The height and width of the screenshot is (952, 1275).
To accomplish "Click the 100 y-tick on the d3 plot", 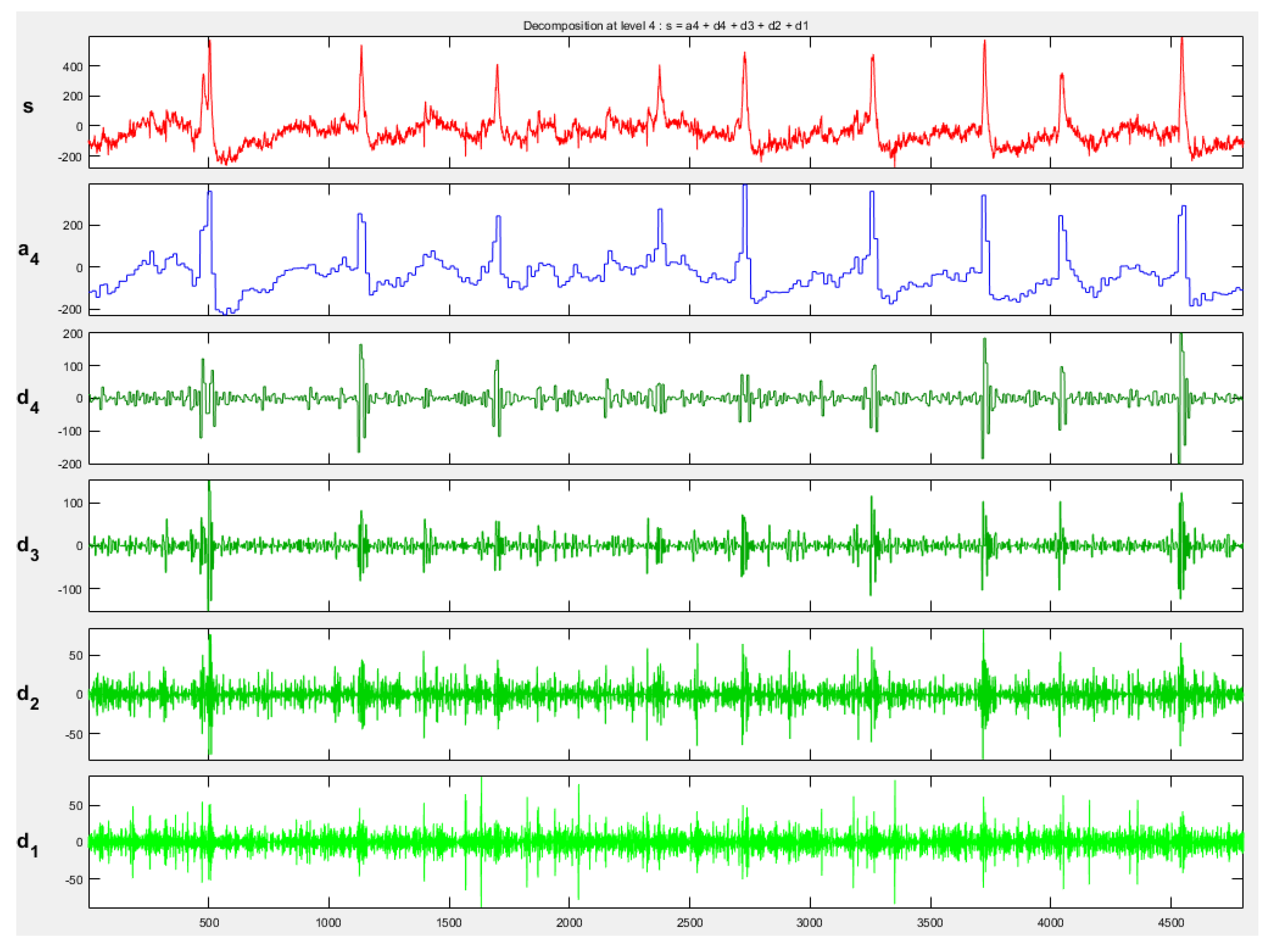I will (x=73, y=503).
